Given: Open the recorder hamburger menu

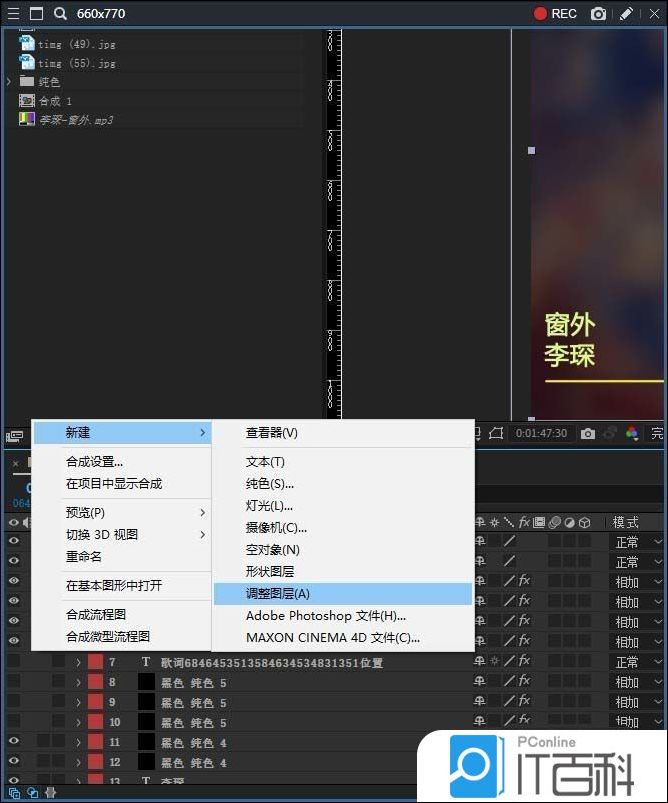Looking at the screenshot, I should (13, 13).
